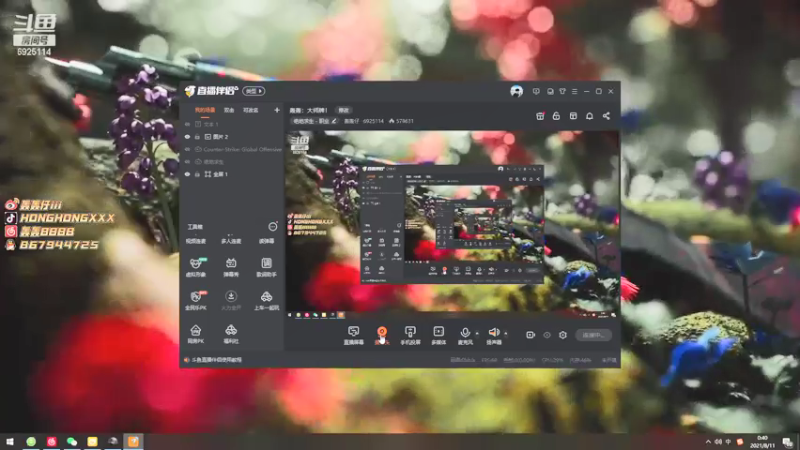This screenshot has width=800, height=450.
Task: Select the 图片 2 source row
Action: click(x=232, y=137)
